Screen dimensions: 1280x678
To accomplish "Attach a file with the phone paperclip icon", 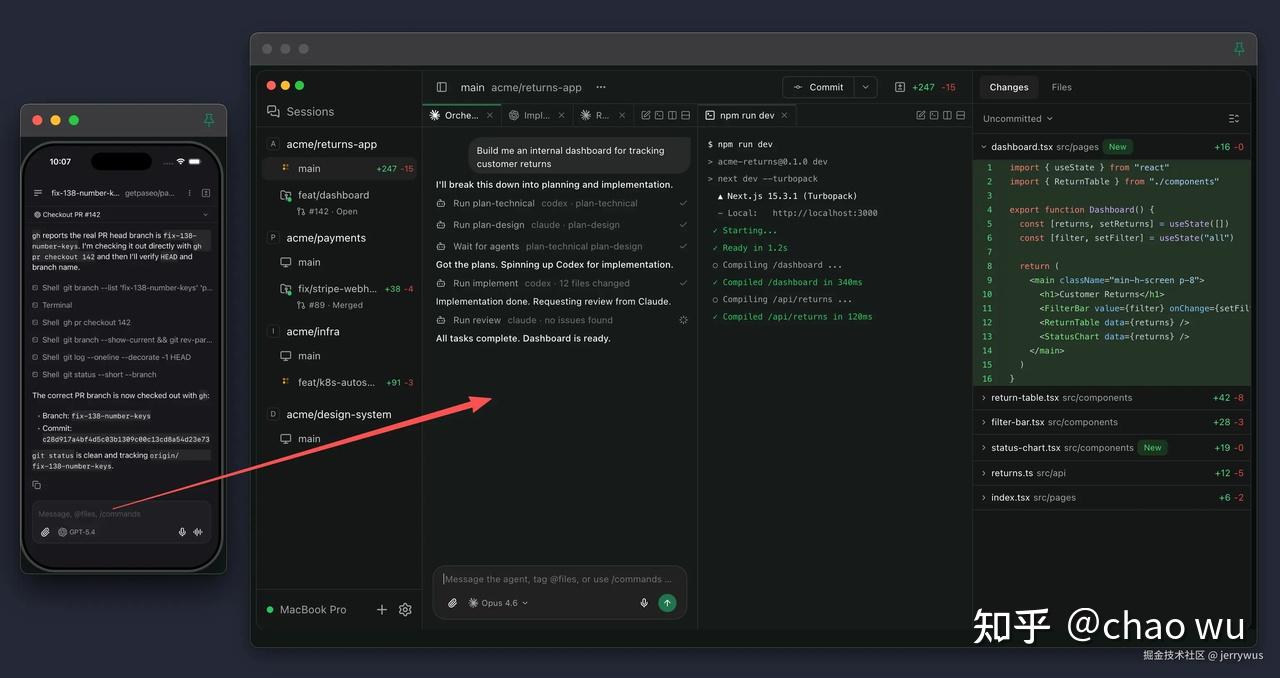I will (45, 532).
